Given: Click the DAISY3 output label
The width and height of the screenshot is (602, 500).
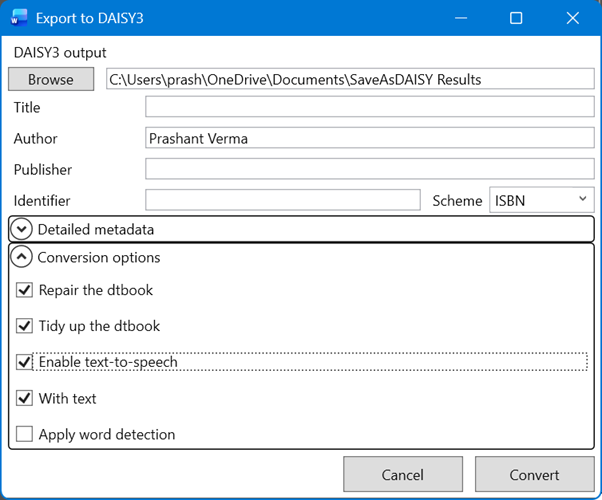Looking at the screenshot, I should tap(60, 53).
